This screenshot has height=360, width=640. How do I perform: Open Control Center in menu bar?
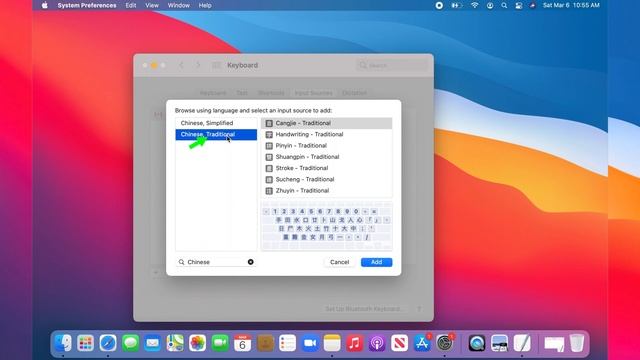tap(518, 5)
